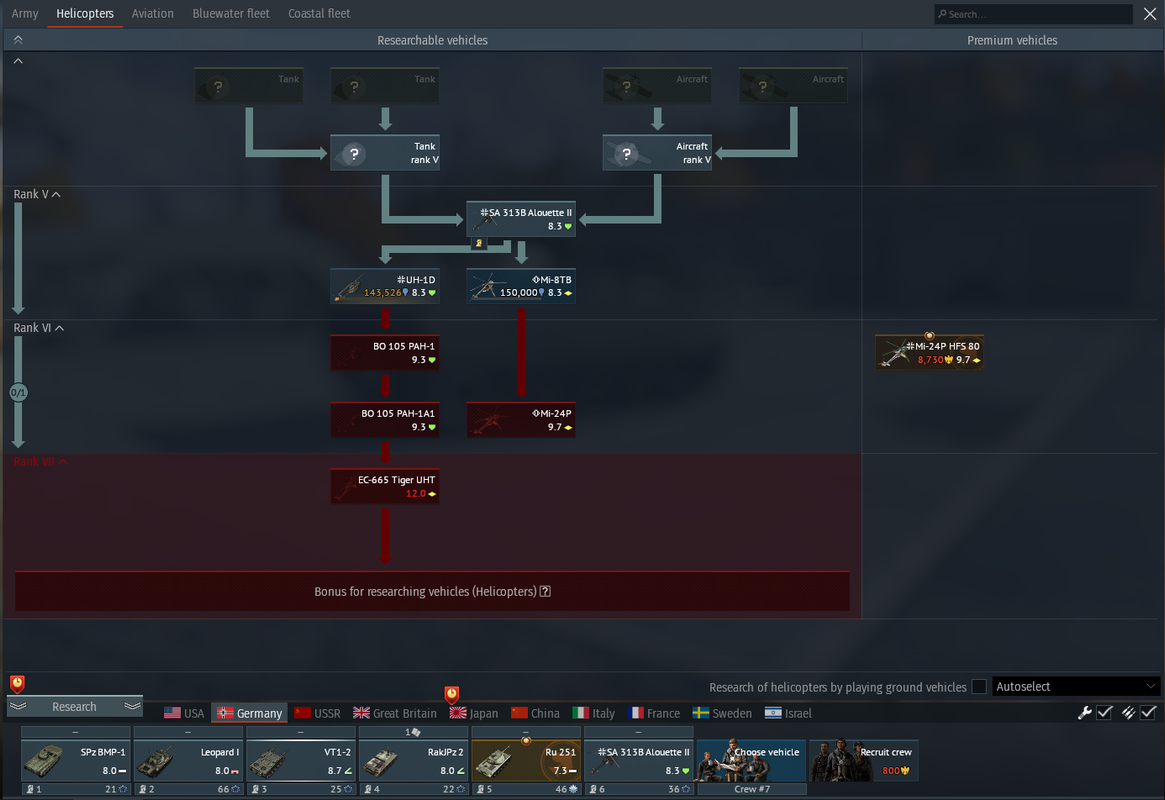Collapse all ranks with double chevron

click(x=18, y=40)
